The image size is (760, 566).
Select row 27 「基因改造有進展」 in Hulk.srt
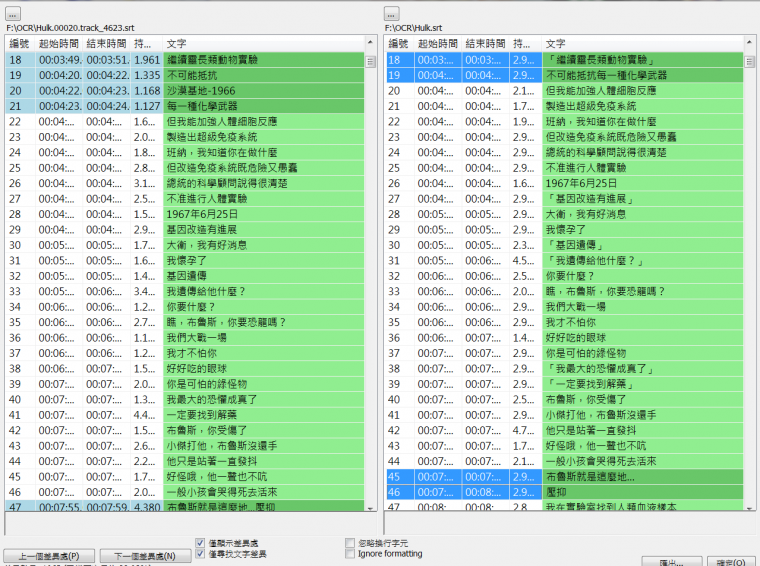coord(564,199)
